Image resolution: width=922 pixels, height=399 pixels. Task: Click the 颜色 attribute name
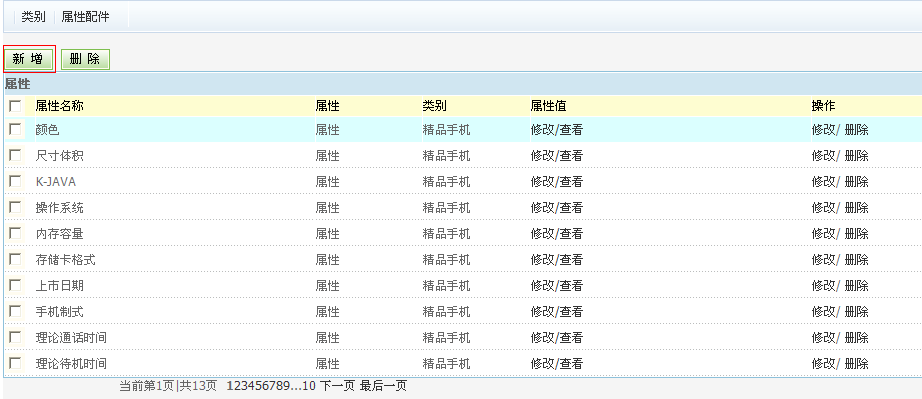[48, 130]
